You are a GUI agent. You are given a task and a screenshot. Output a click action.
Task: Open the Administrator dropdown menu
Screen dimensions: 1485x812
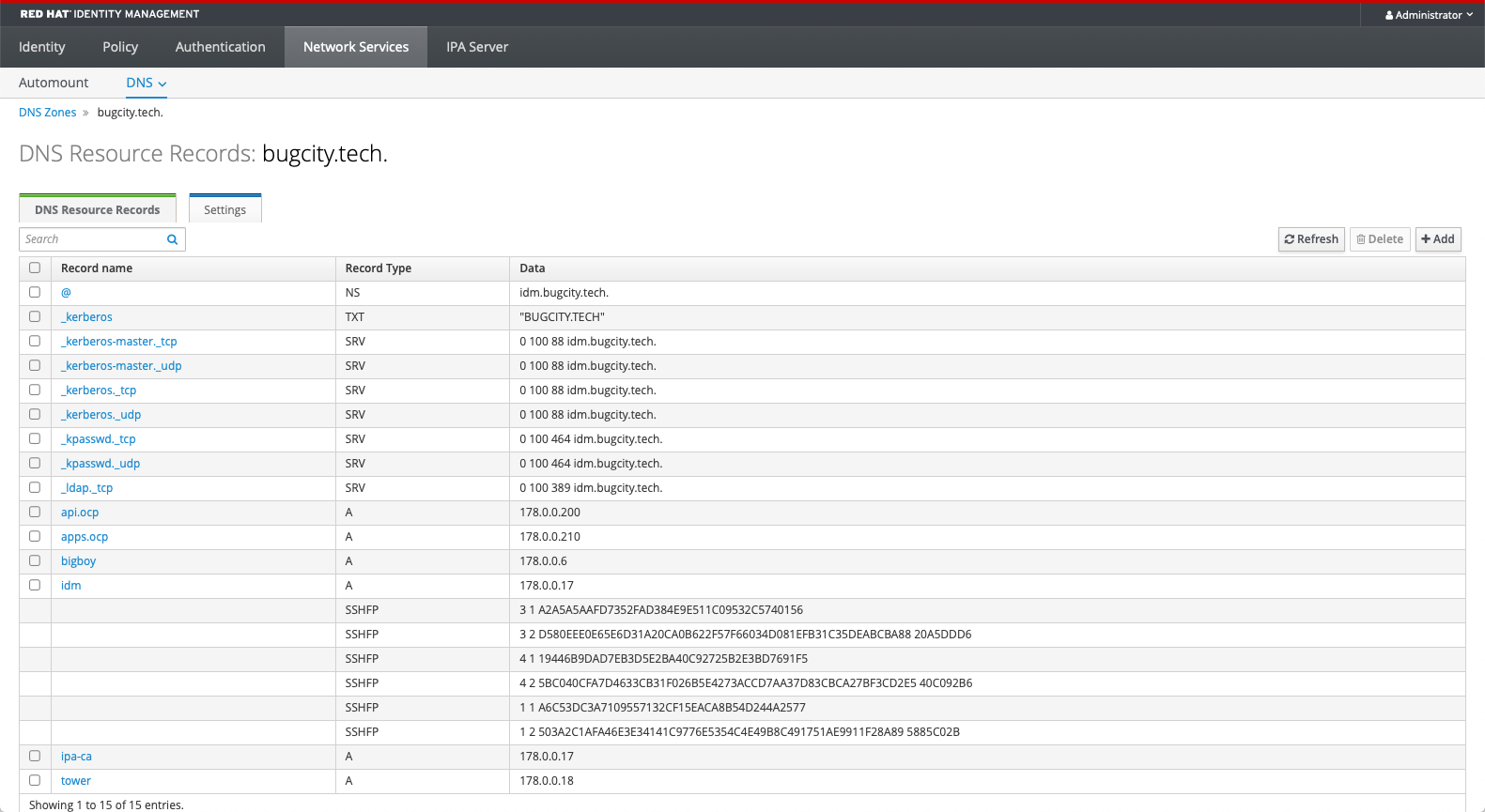(1429, 15)
